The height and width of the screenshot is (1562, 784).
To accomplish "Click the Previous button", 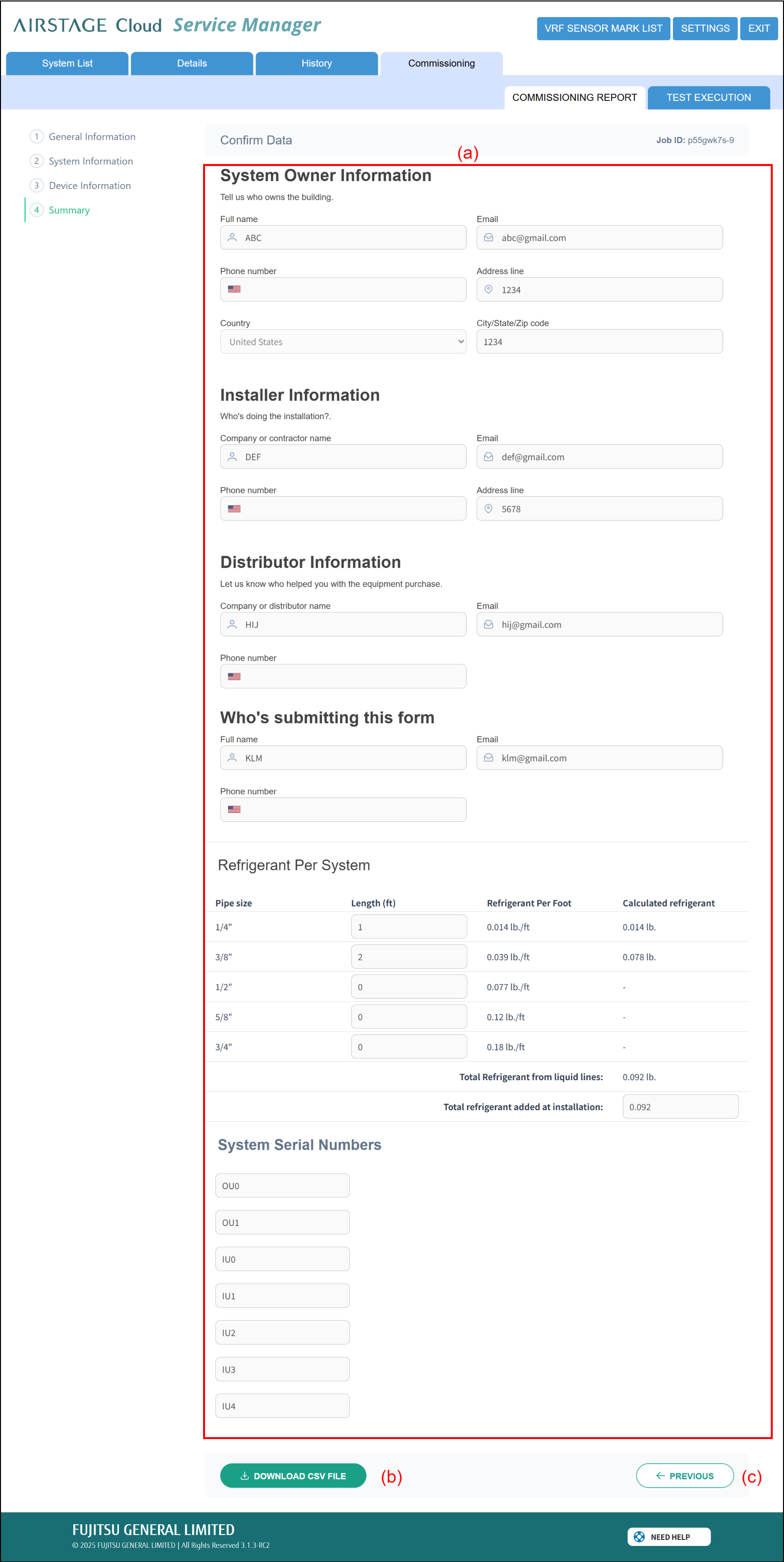I will pos(685,1476).
